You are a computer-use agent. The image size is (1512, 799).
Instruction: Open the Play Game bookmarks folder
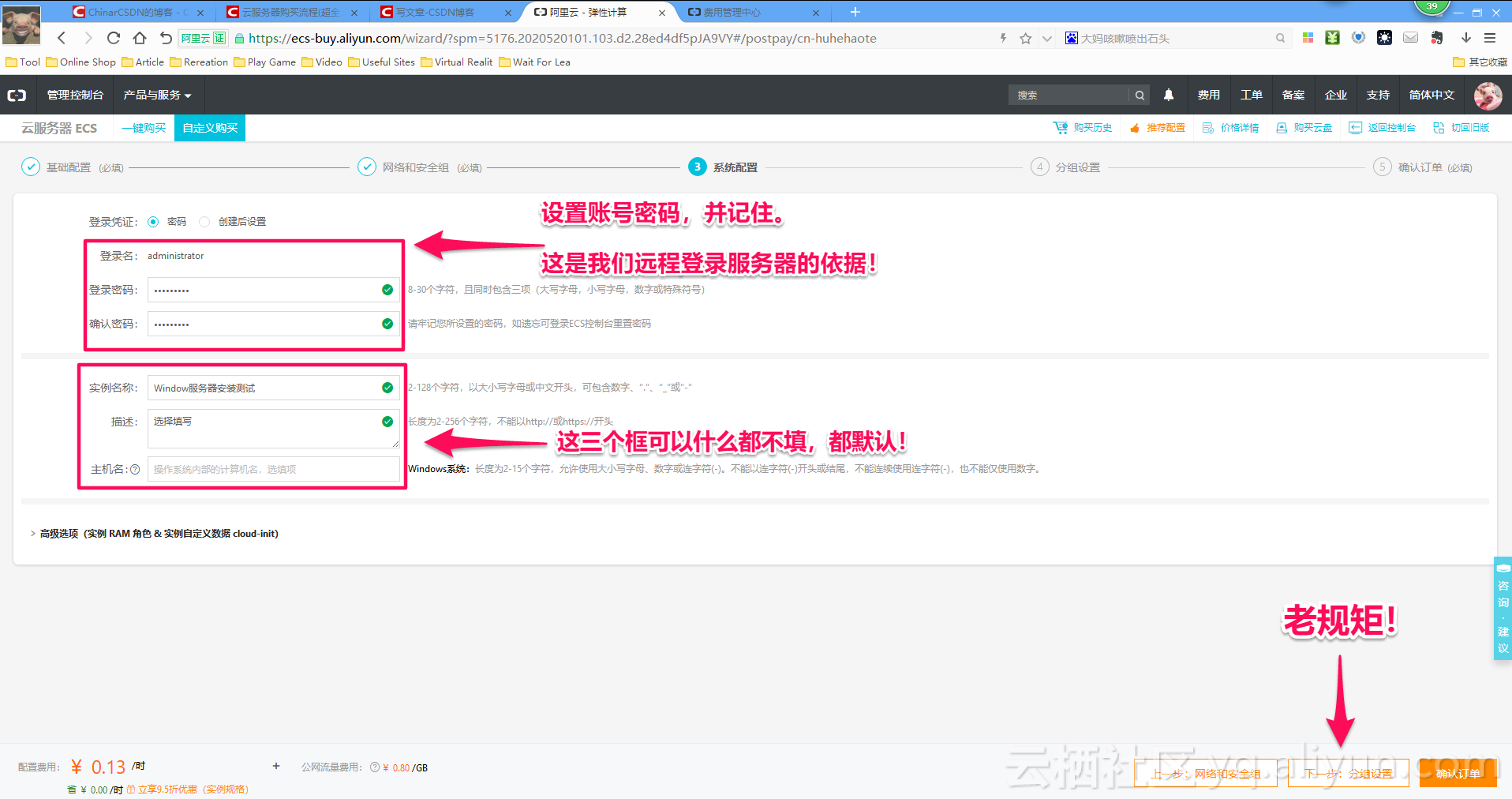264,62
